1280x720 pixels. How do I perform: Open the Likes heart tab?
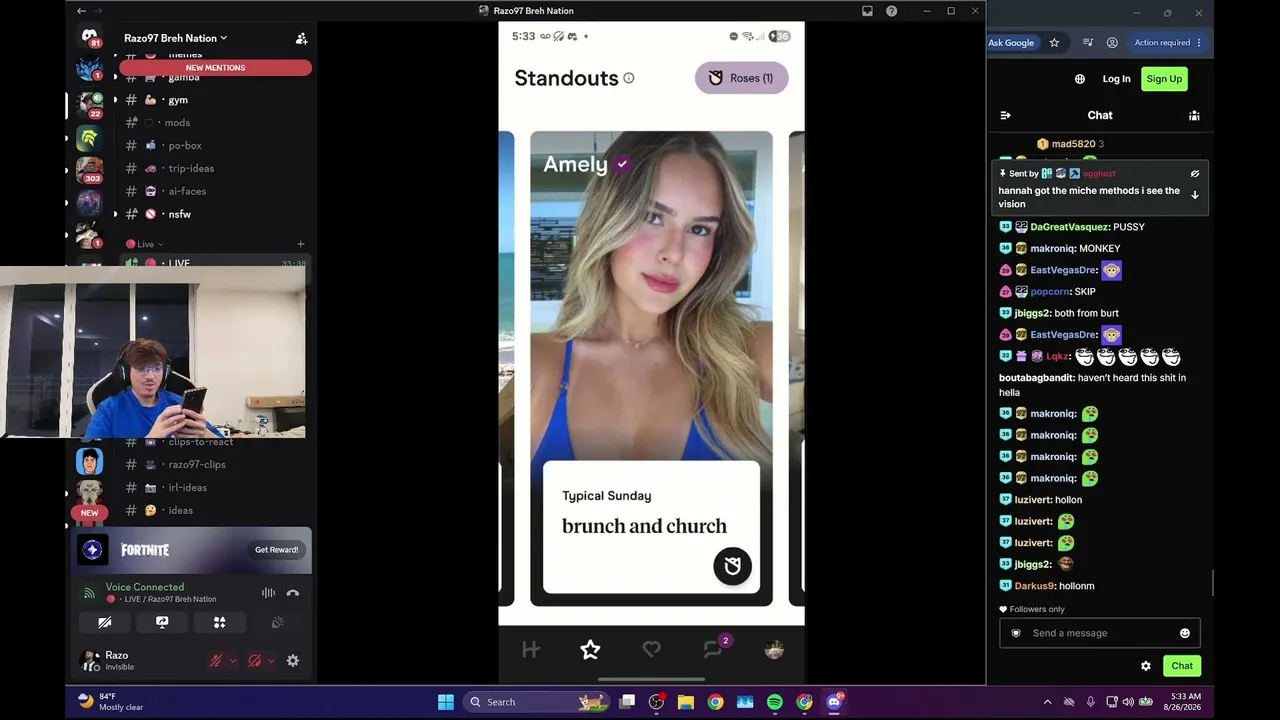652,650
